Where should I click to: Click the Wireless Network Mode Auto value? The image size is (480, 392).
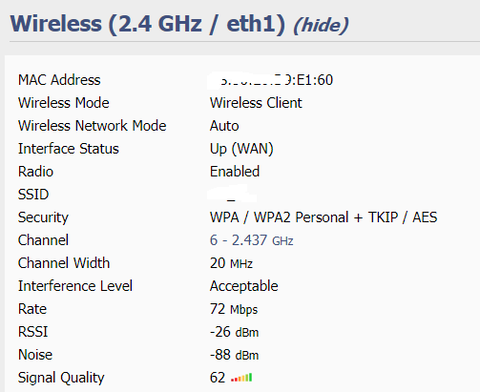pyautogui.click(x=224, y=126)
